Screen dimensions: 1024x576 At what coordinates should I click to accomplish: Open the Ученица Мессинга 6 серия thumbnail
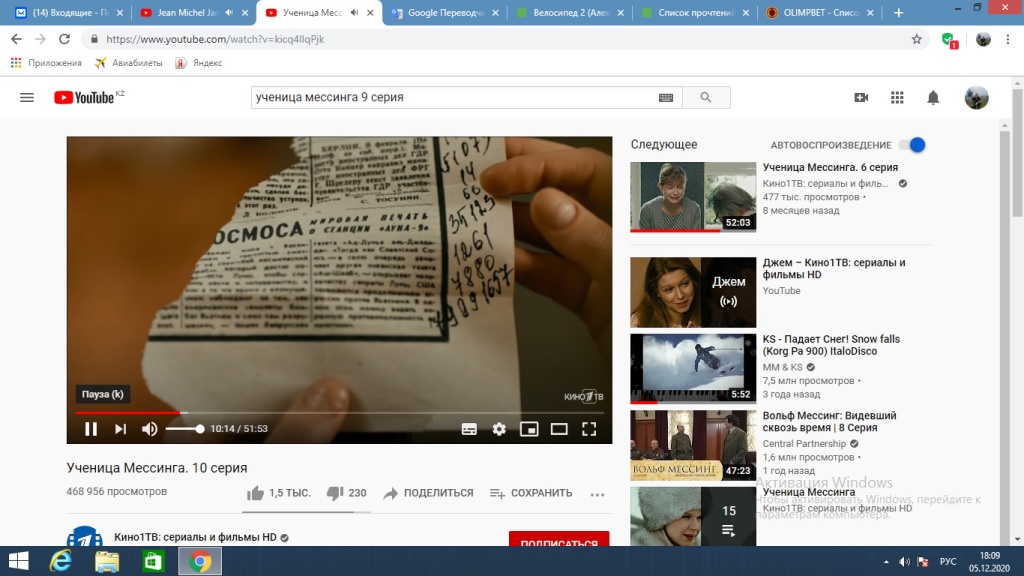693,197
